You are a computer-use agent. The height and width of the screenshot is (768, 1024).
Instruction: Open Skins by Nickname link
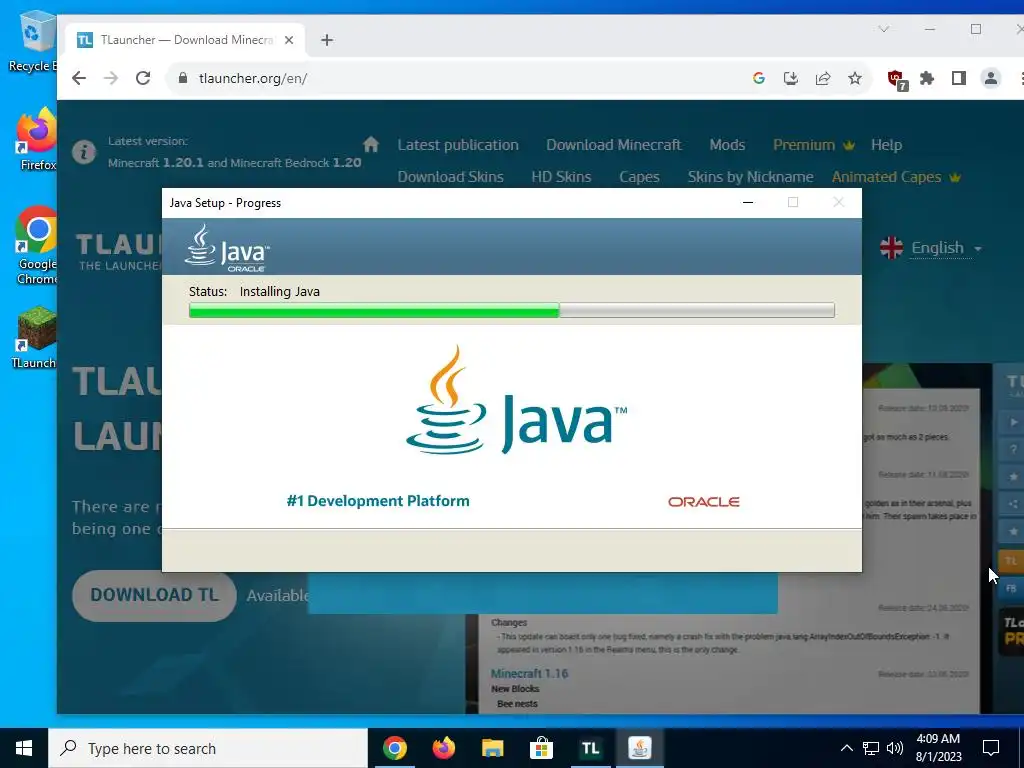click(x=750, y=177)
